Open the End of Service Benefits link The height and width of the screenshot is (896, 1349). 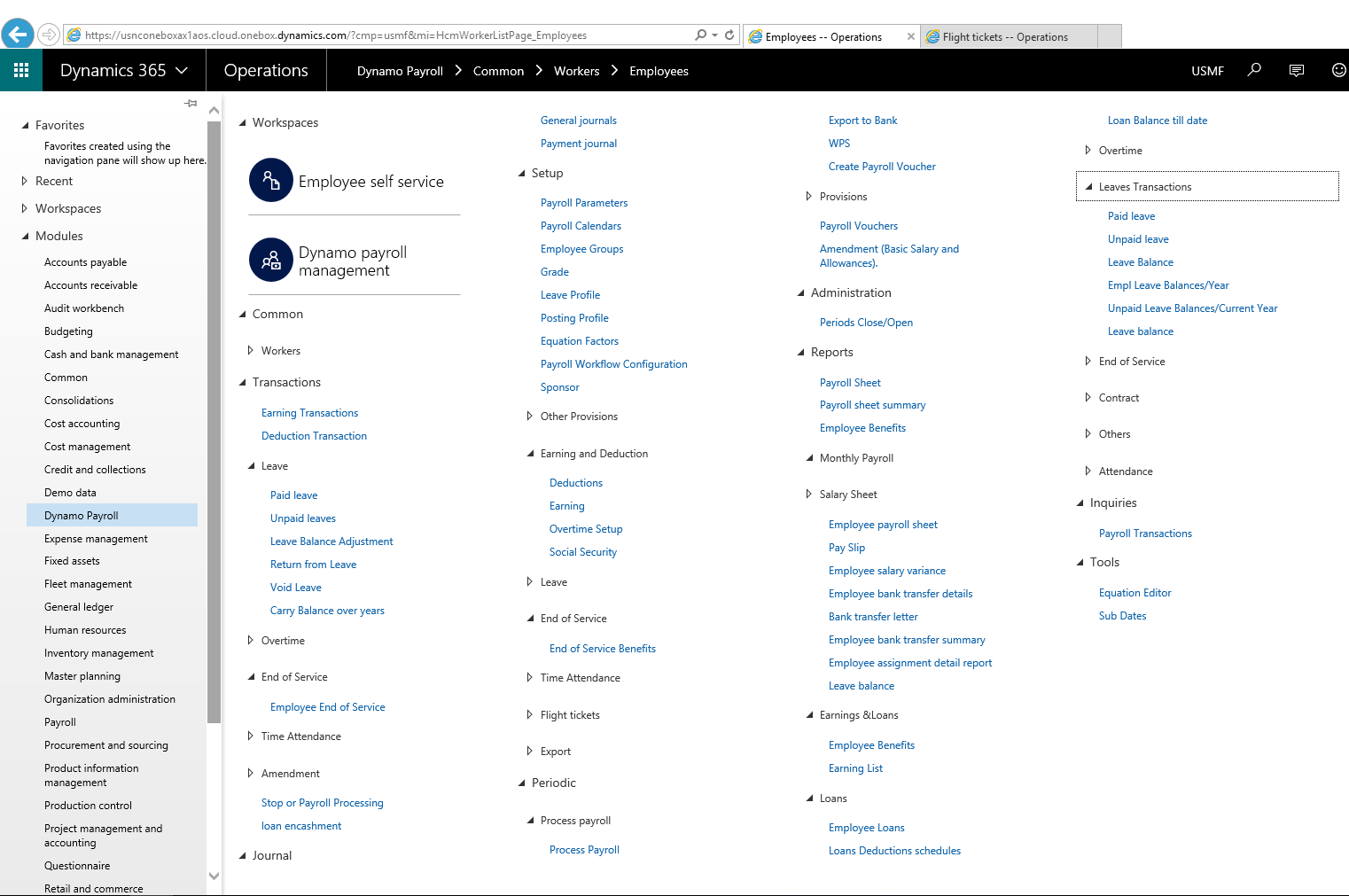point(603,649)
